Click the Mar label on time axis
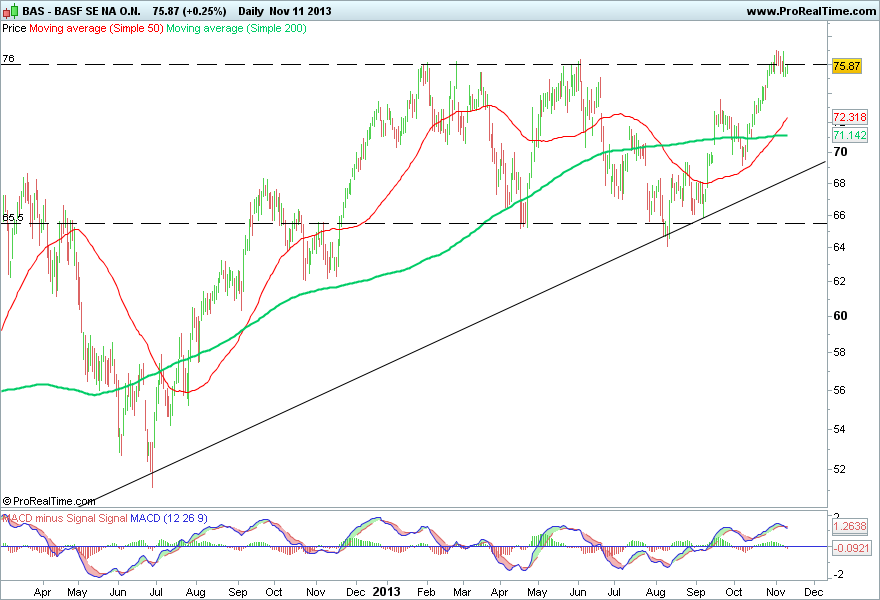This screenshot has height=600, width=880. (462, 592)
